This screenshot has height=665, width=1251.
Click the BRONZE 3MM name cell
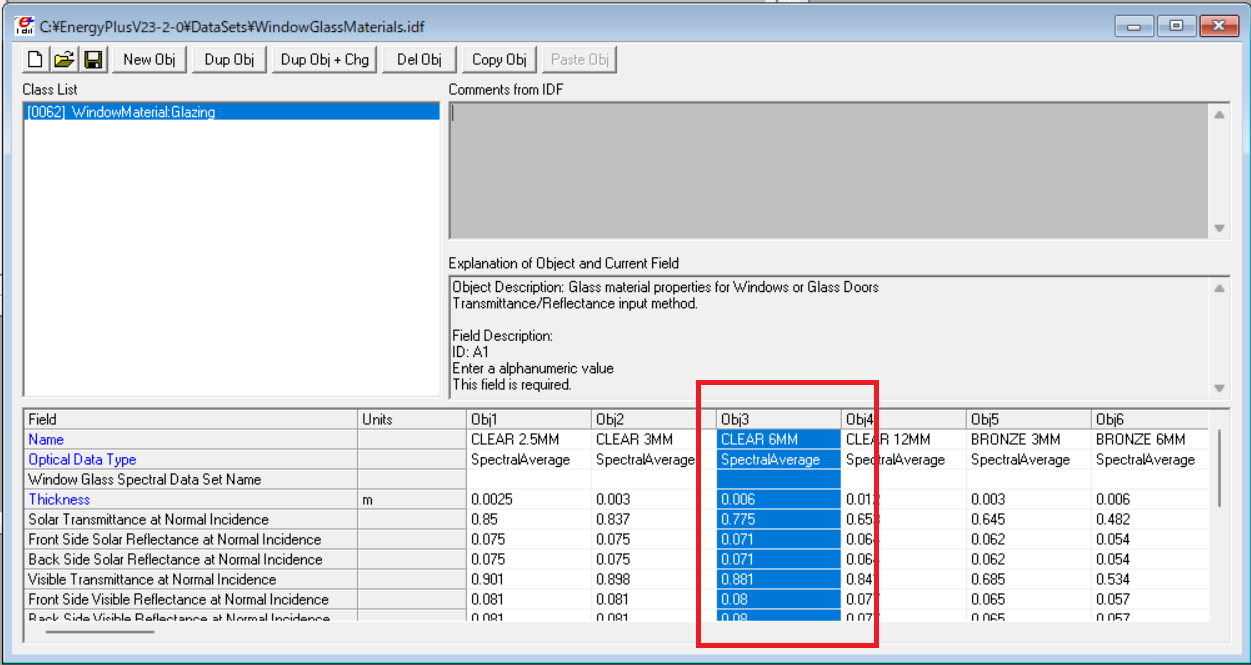point(1029,439)
